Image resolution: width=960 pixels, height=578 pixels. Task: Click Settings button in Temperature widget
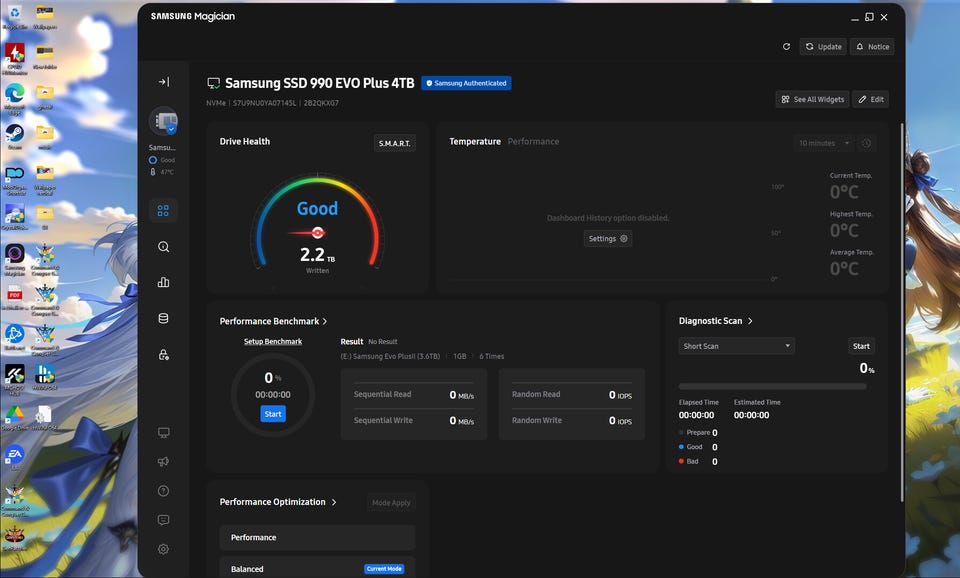click(x=608, y=239)
